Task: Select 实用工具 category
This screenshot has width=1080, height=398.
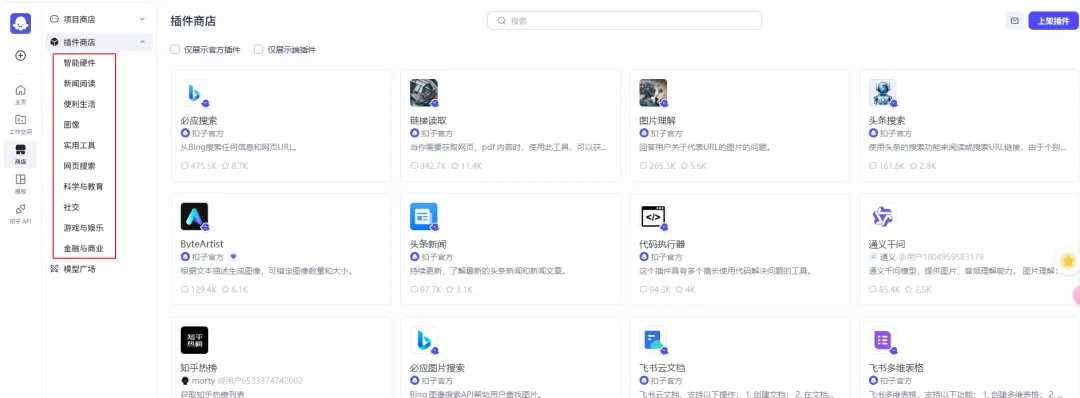Action: [x=79, y=145]
